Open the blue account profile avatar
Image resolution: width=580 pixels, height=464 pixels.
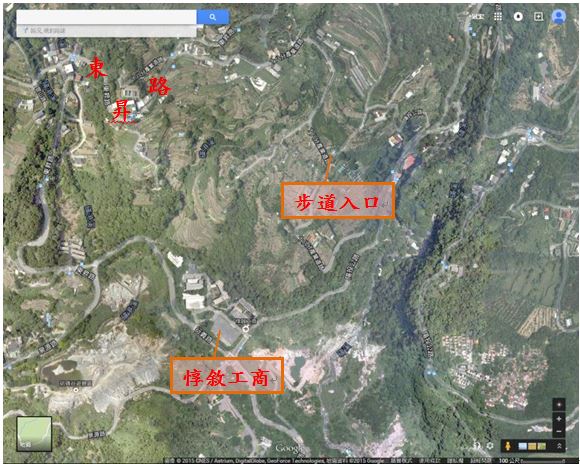coord(559,16)
